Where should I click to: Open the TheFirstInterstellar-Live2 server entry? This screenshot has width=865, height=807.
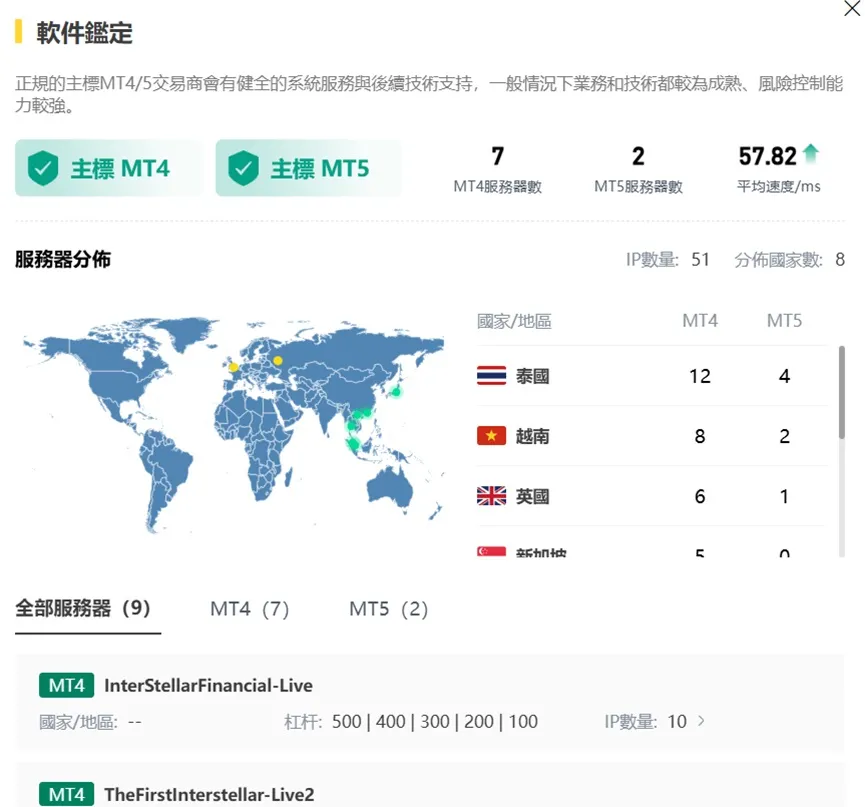coord(429,785)
